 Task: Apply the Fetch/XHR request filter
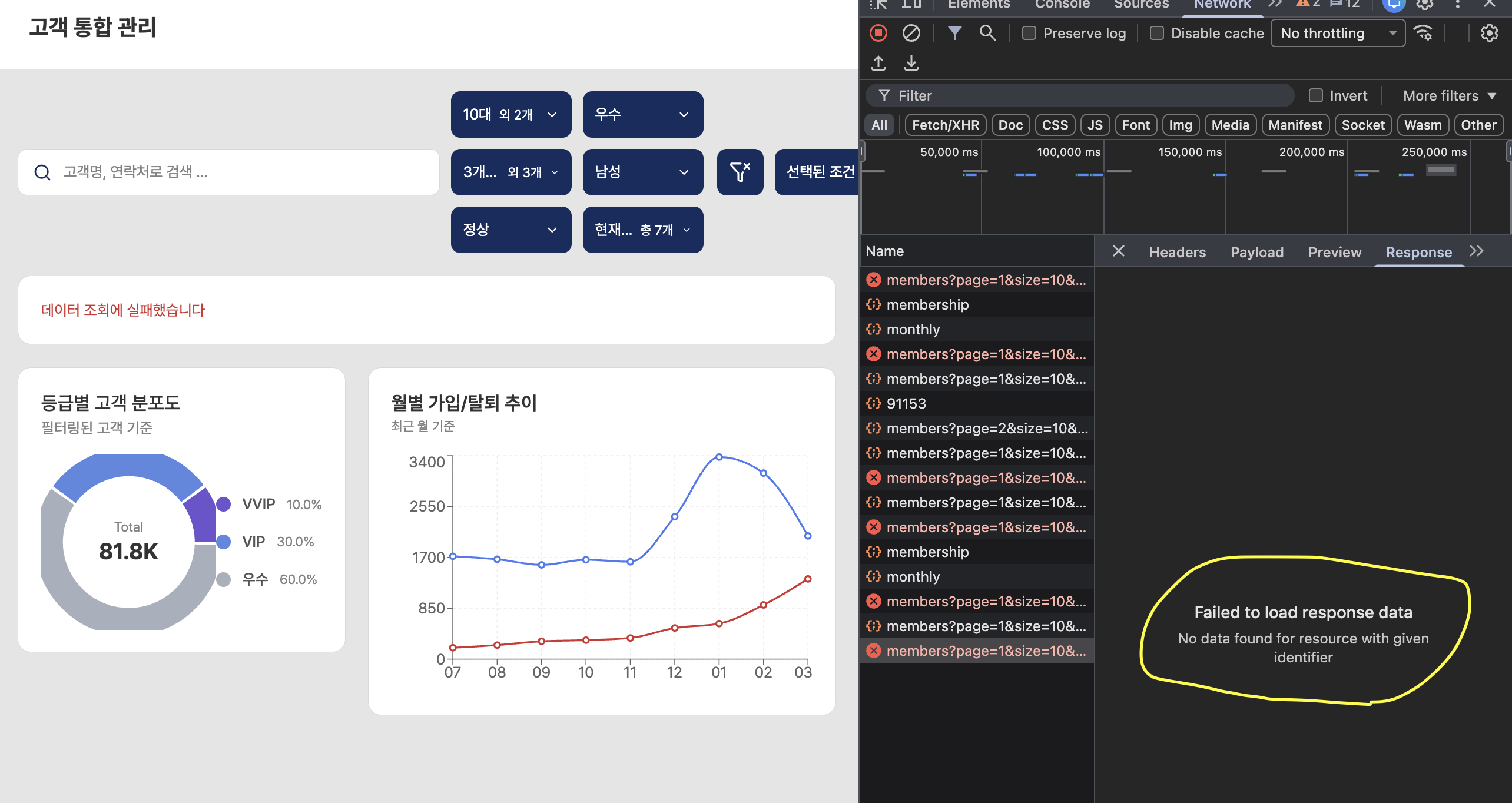coord(945,125)
